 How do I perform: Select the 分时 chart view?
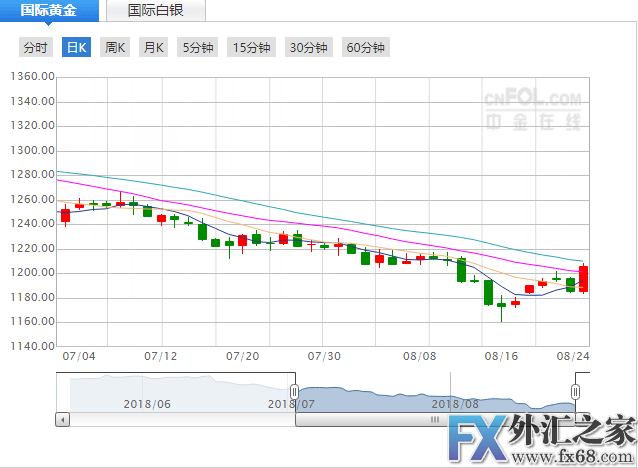[35, 47]
